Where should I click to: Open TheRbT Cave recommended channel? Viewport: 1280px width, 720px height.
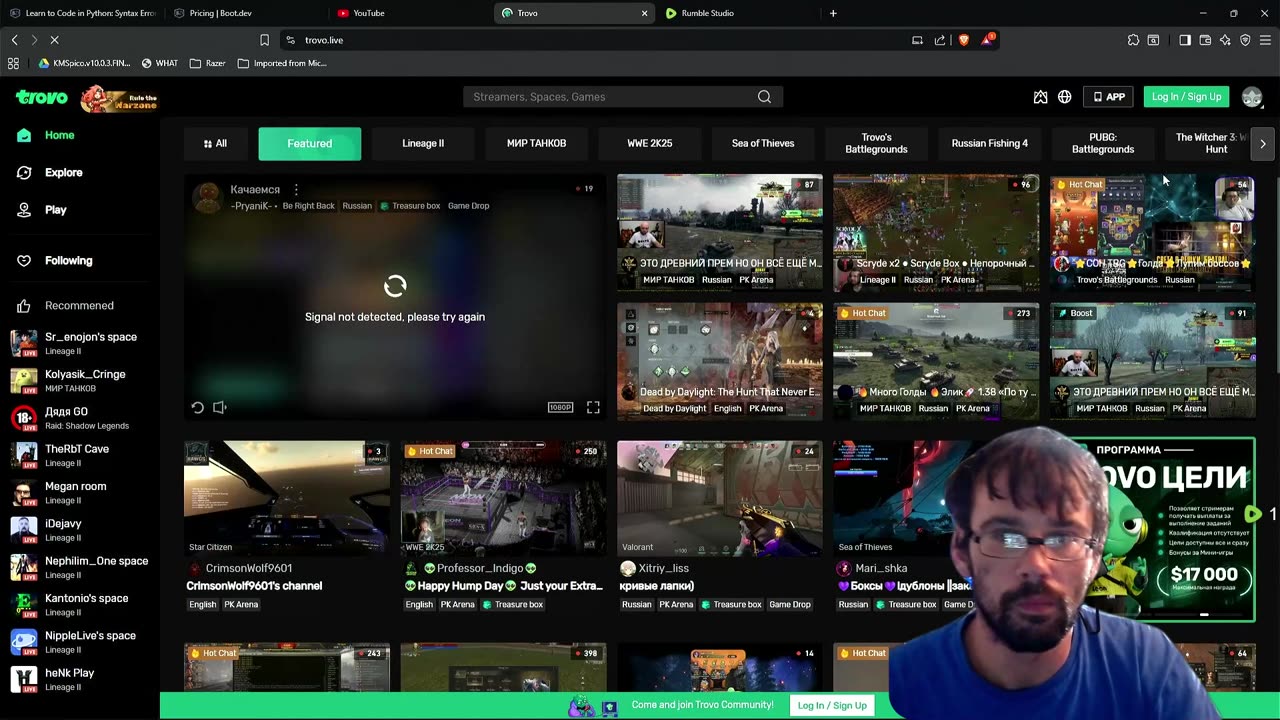[80, 455]
